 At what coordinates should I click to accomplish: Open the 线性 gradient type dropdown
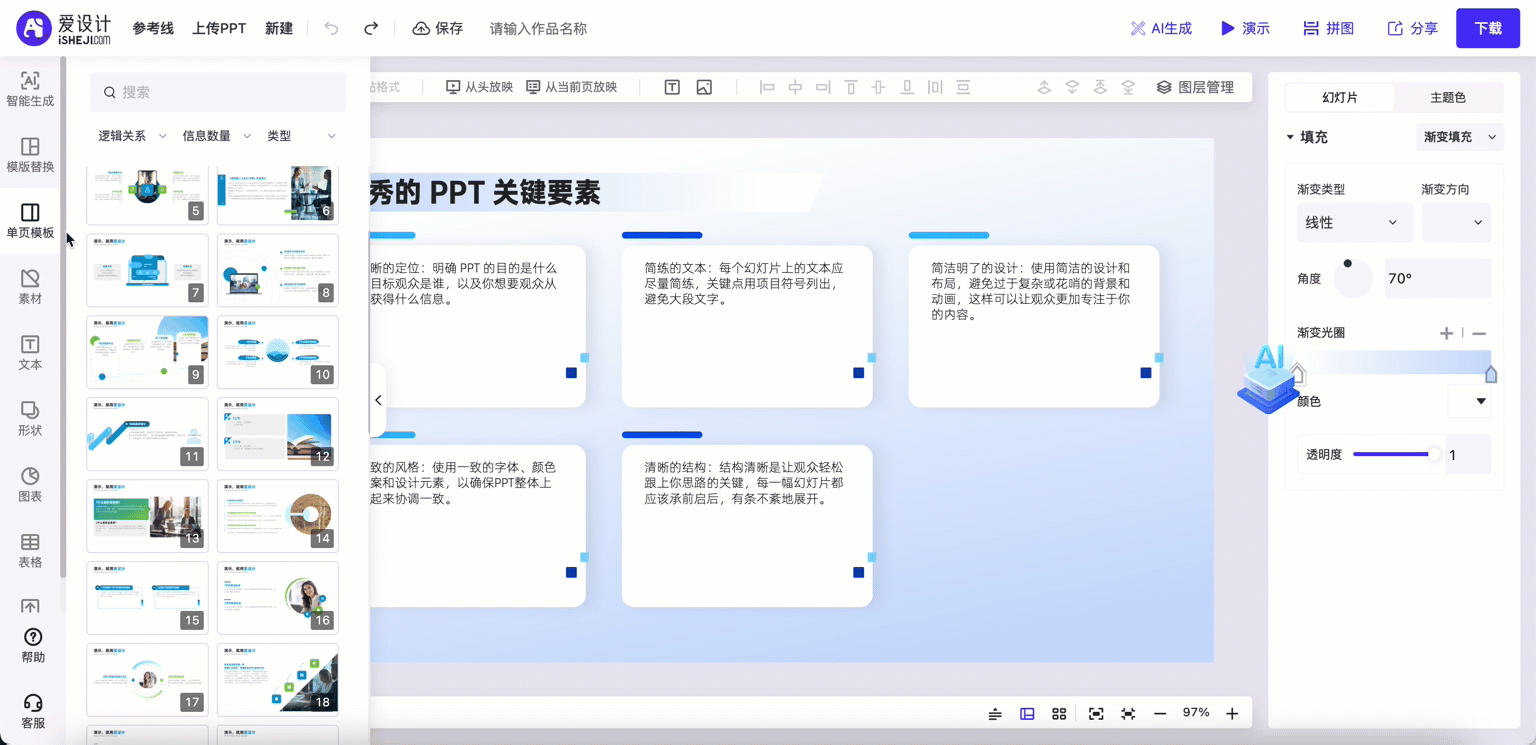pyautogui.click(x=1355, y=222)
